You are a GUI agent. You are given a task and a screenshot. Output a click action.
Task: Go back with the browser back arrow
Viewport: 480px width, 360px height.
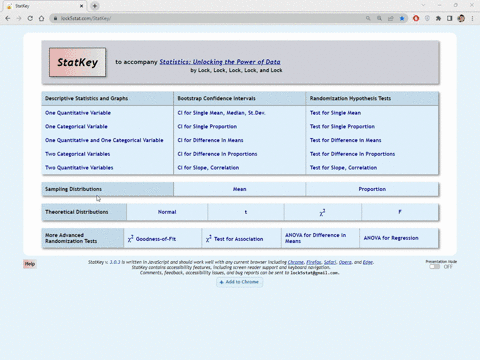[8, 18]
